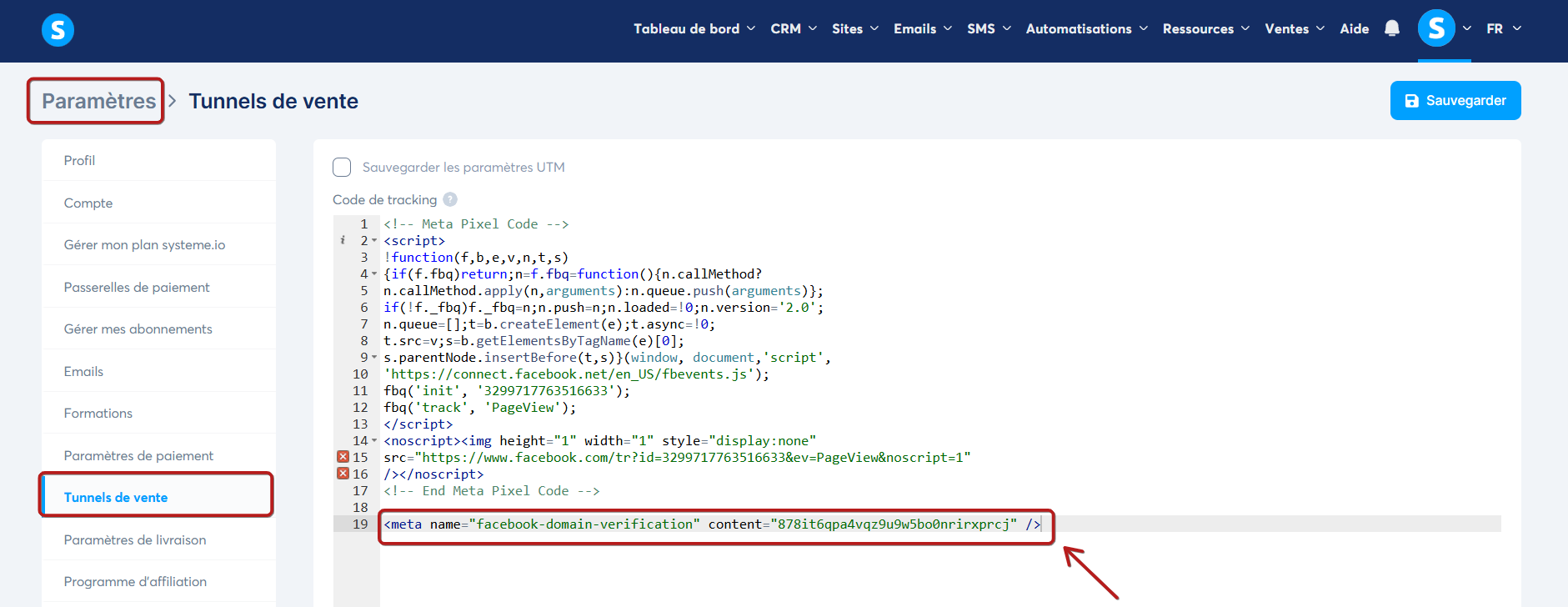This screenshot has width=1568, height=607.
Task: Open the Sites dropdown menu
Action: click(x=855, y=28)
